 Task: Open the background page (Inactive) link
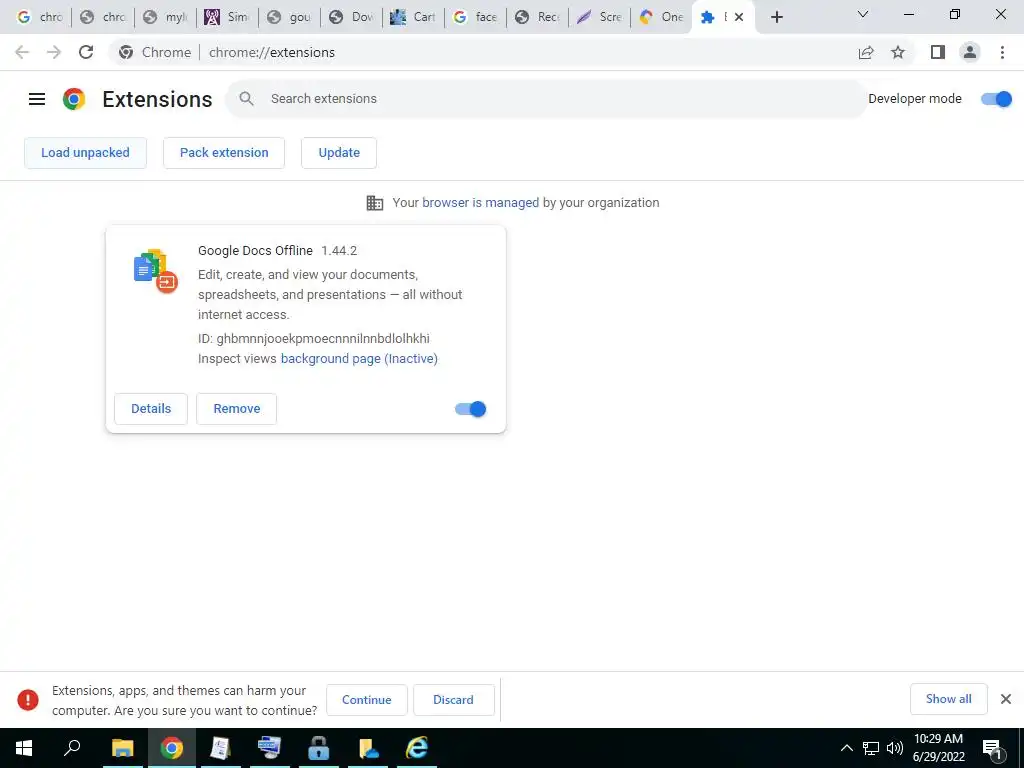pyautogui.click(x=359, y=359)
